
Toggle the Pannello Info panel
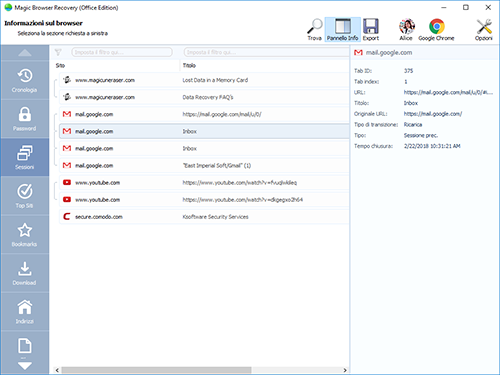[x=343, y=30]
